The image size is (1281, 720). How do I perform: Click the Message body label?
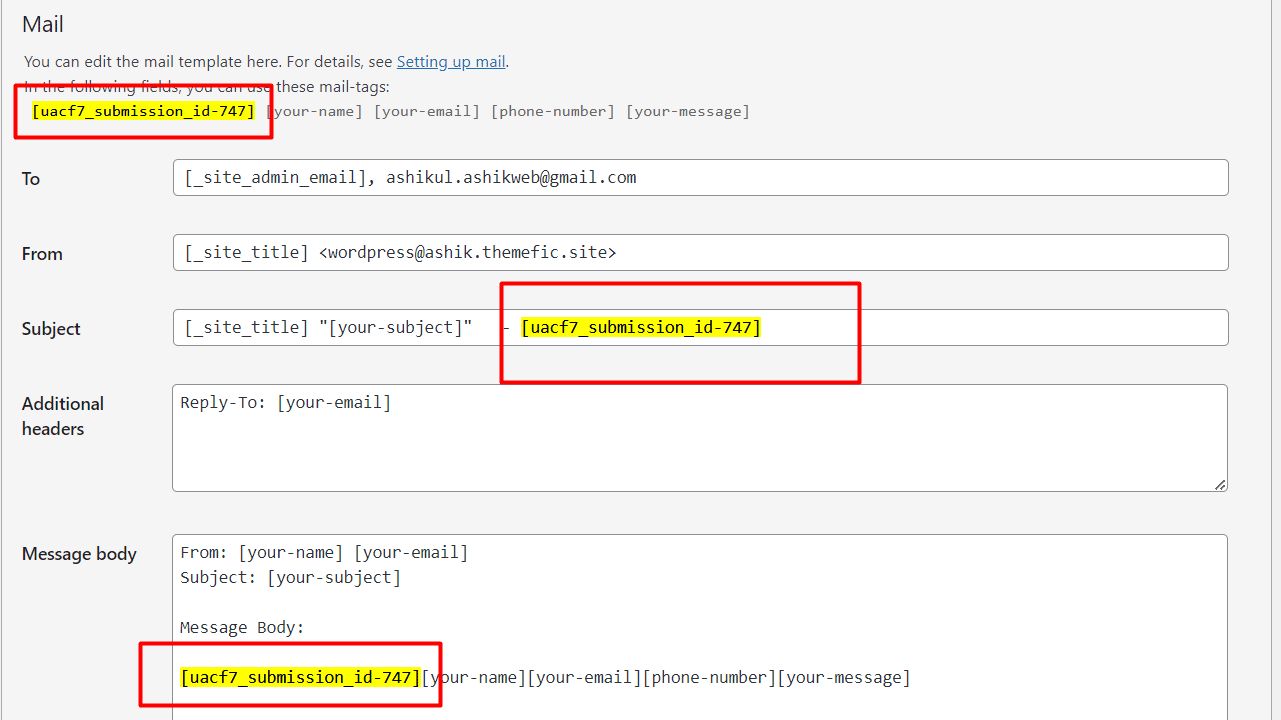(x=79, y=554)
